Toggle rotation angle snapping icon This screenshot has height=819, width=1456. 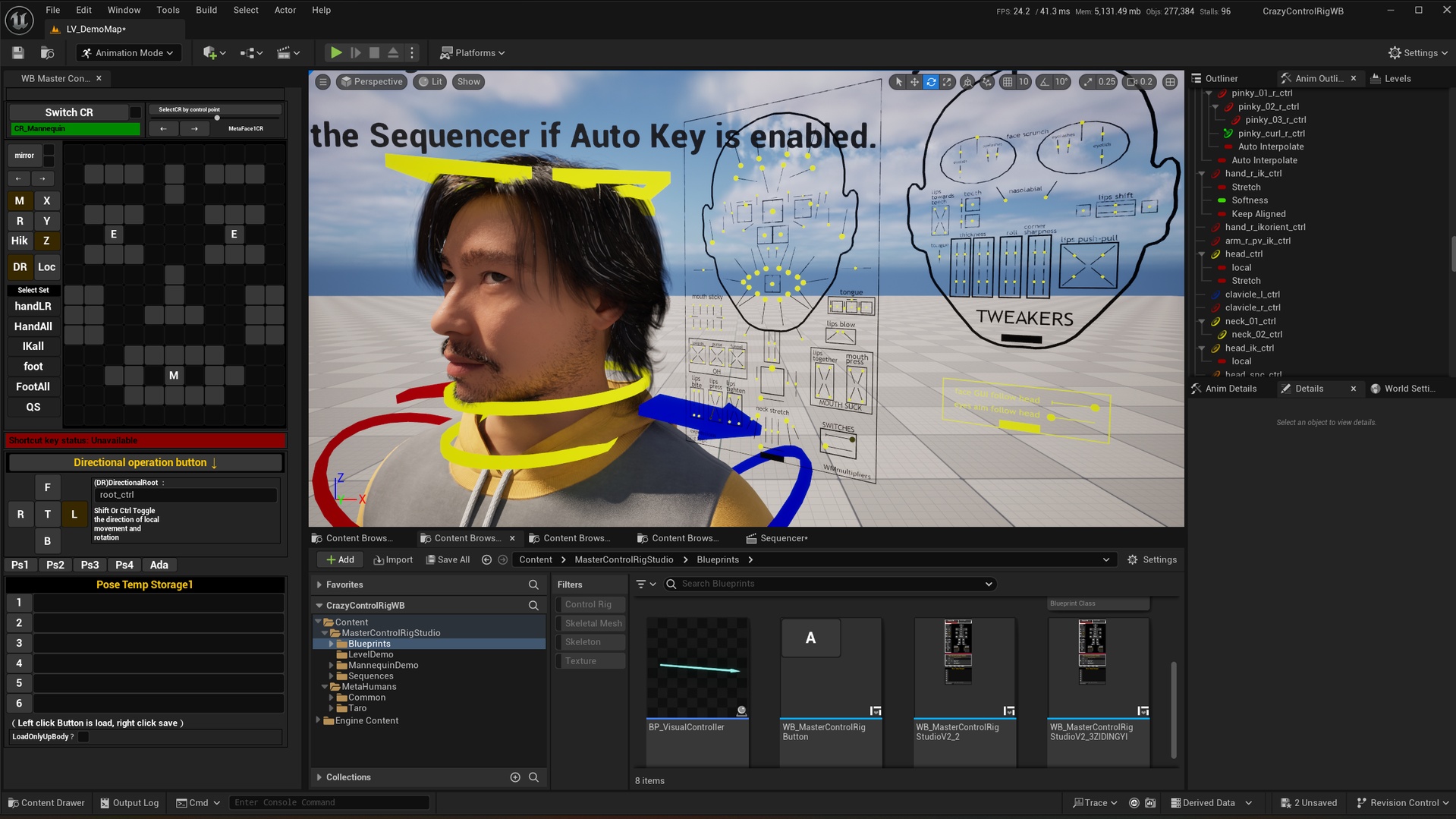1045,82
